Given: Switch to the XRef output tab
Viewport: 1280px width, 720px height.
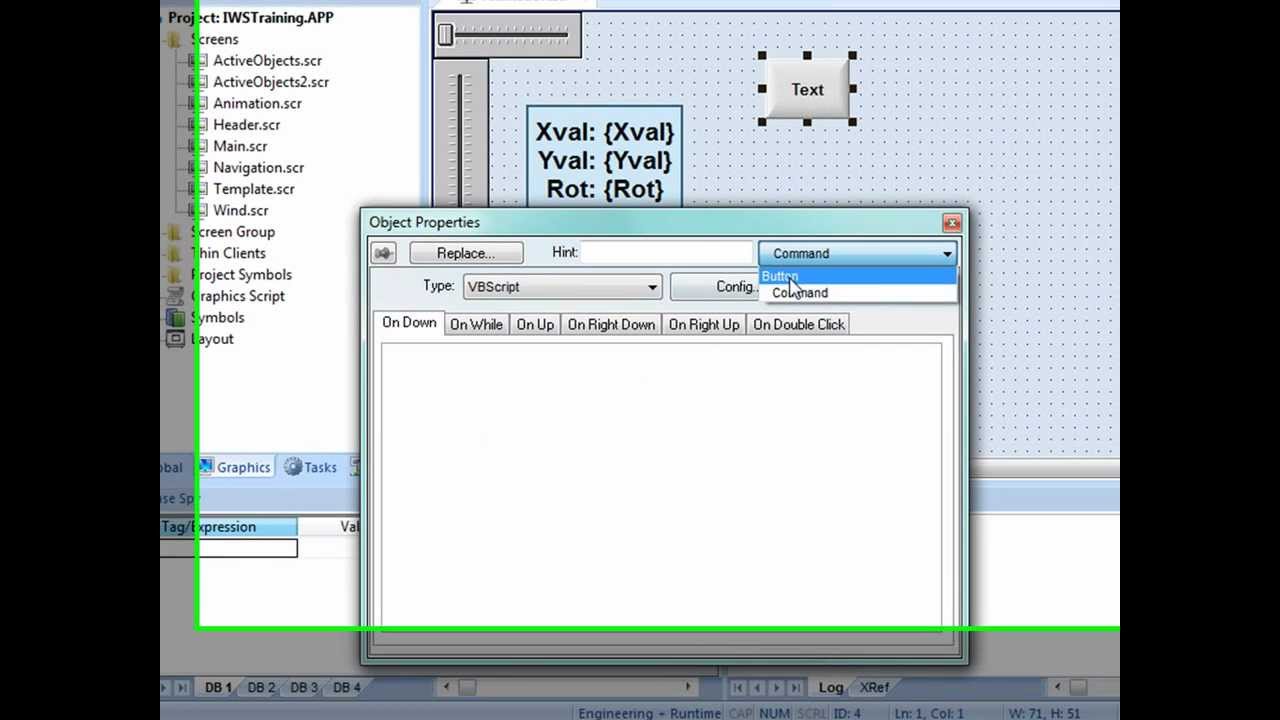Looking at the screenshot, I should click(x=874, y=688).
